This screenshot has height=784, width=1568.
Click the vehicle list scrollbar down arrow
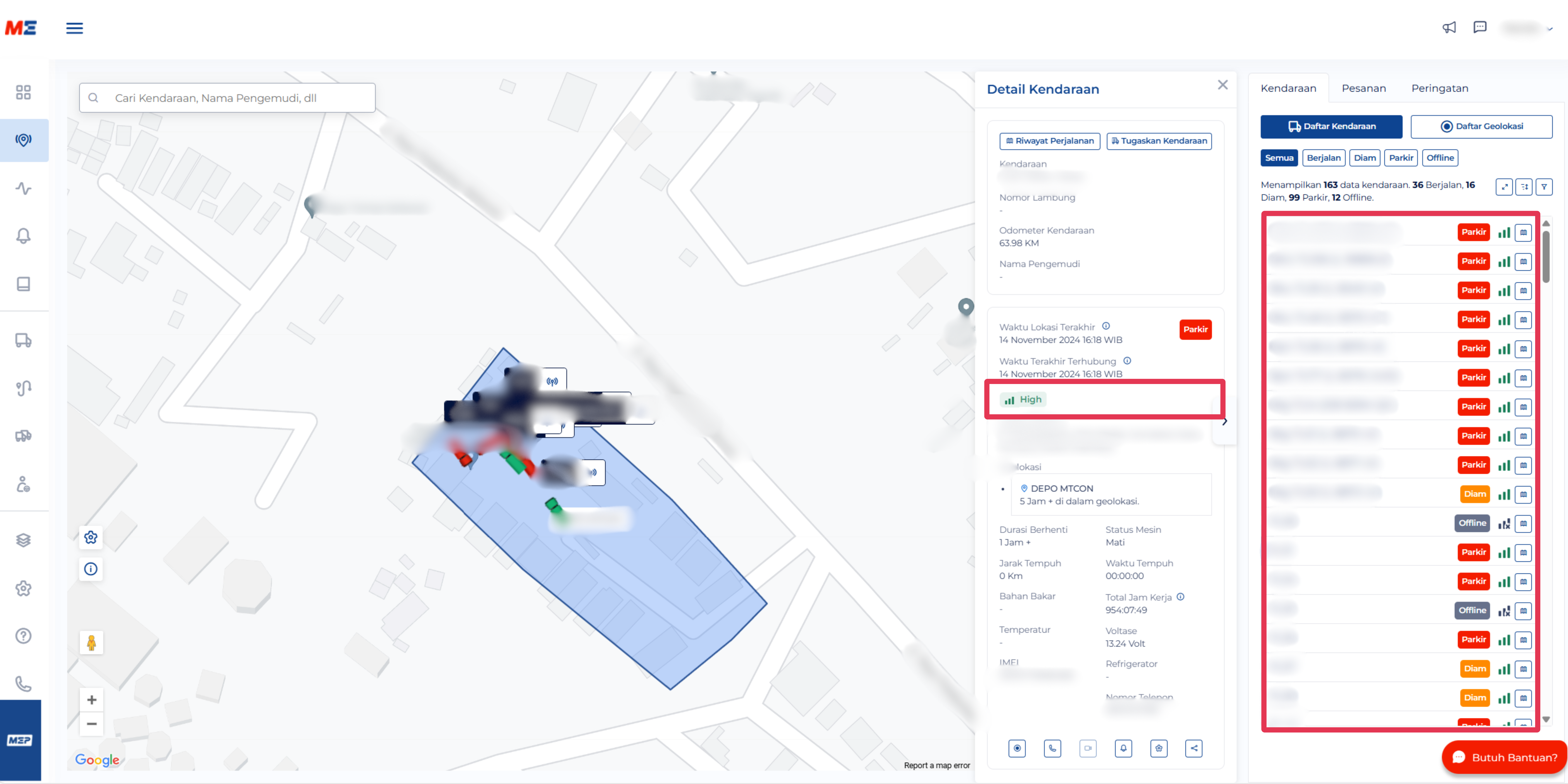[x=1546, y=720]
